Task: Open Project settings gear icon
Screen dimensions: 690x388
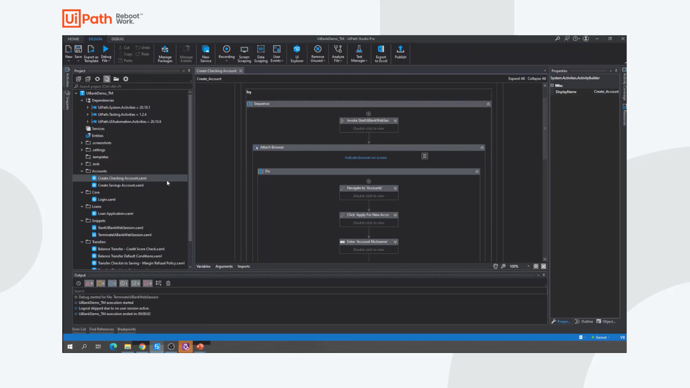Action: tap(126, 79)
